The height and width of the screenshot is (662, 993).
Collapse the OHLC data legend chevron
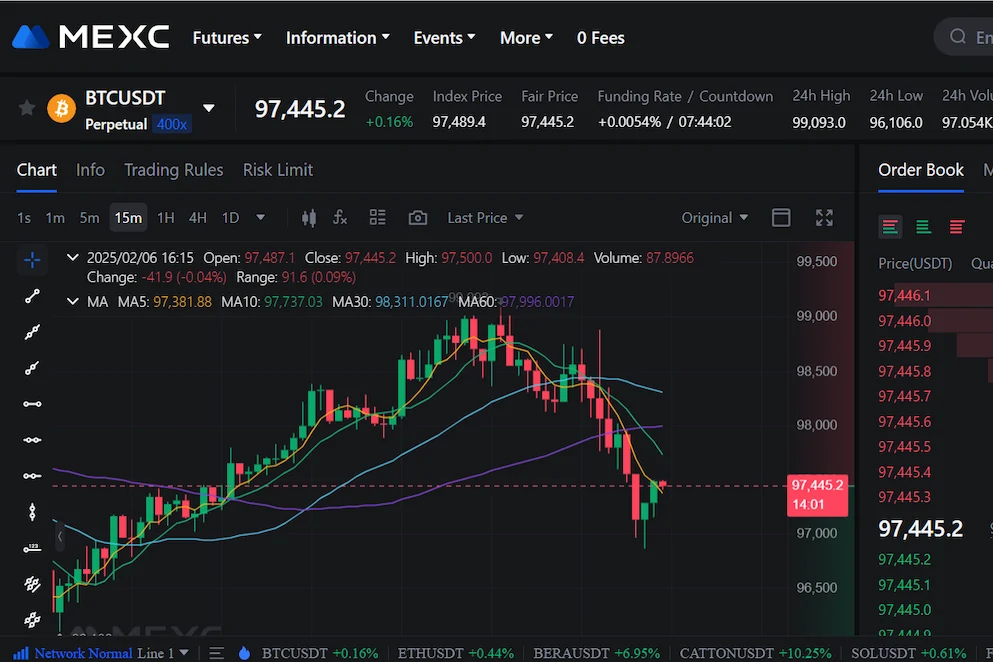pyautogui.click(x=73, y=258)
